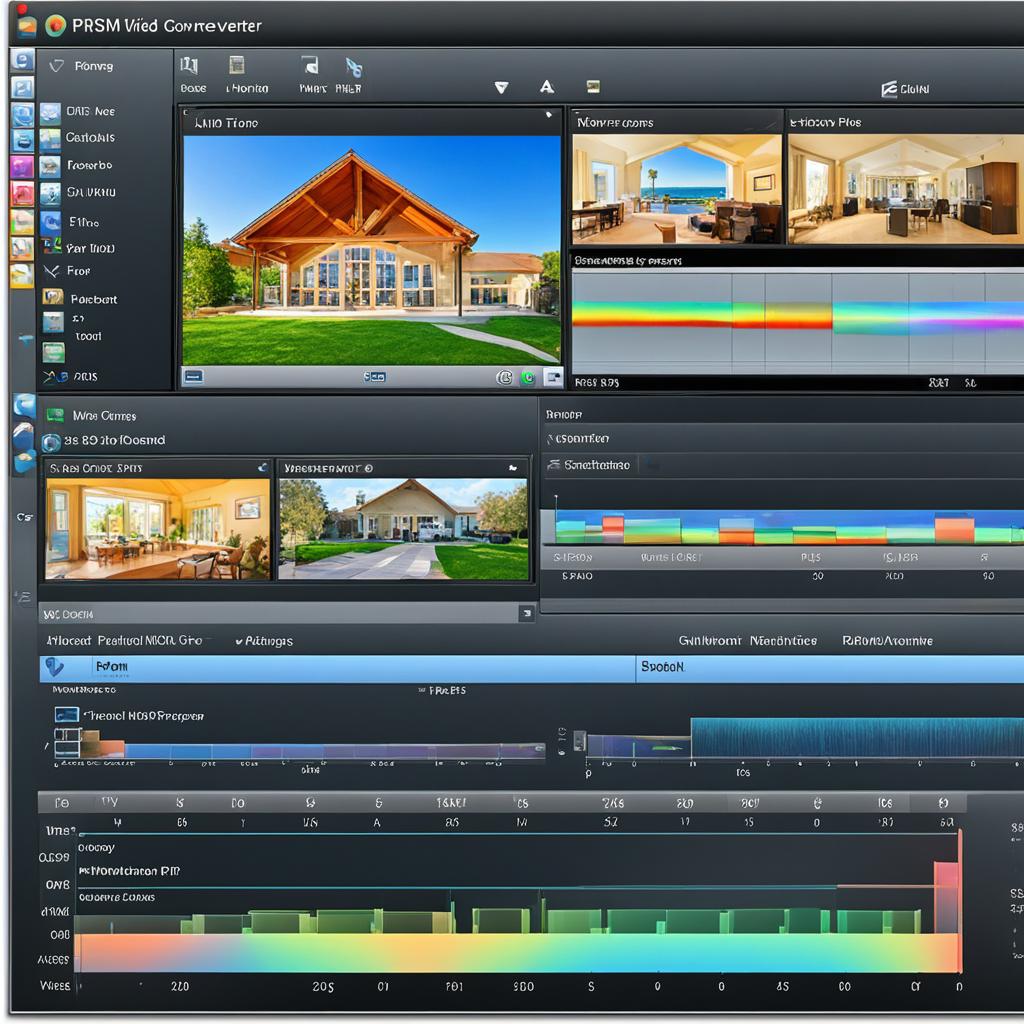Viewport: 1024px width, 1024px height.
Task: Click the white down triangle in toolbar
Action: pyautogui.click(x=502, y=88)
